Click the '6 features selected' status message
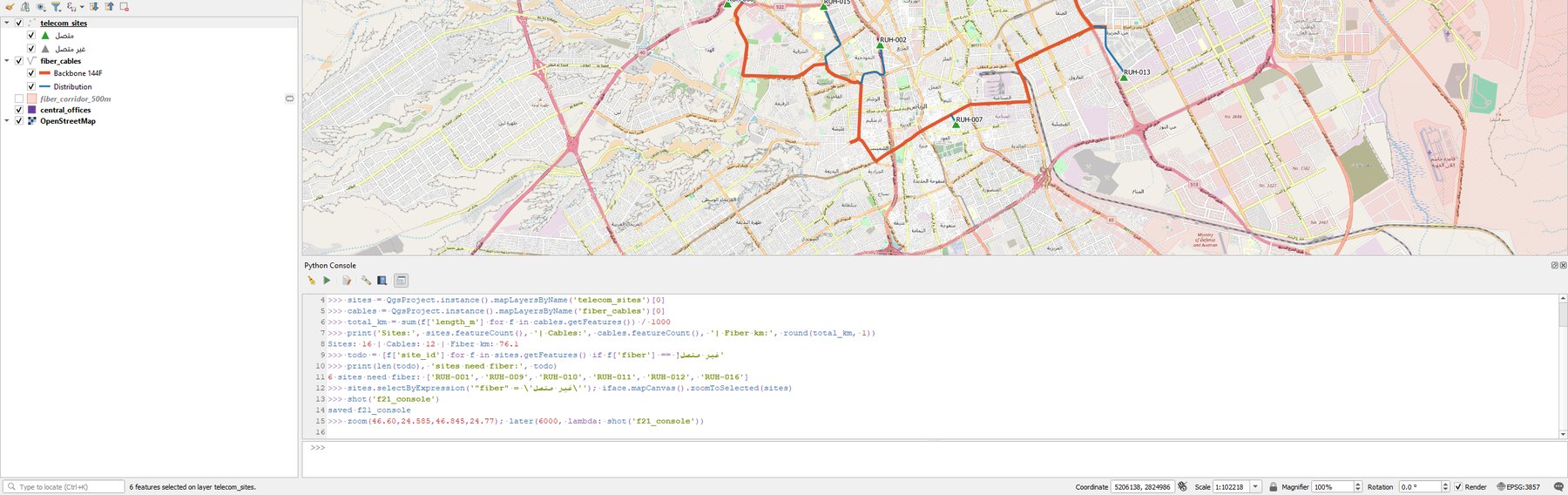The height and width of the screenshot is (495, 1568). [x=193, y=487]
